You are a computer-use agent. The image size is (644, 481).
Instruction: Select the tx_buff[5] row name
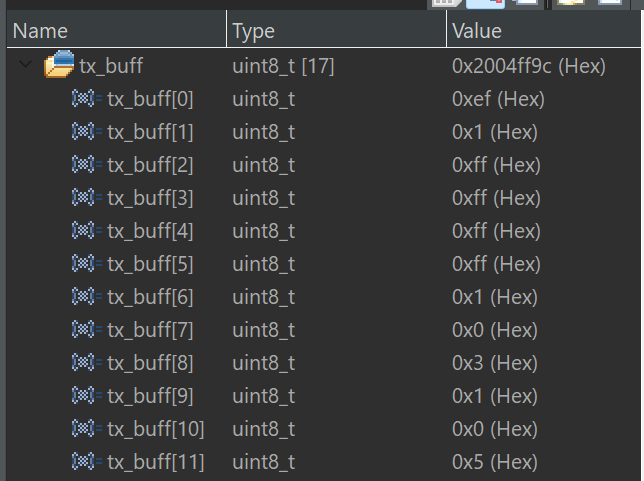point(150,264)
